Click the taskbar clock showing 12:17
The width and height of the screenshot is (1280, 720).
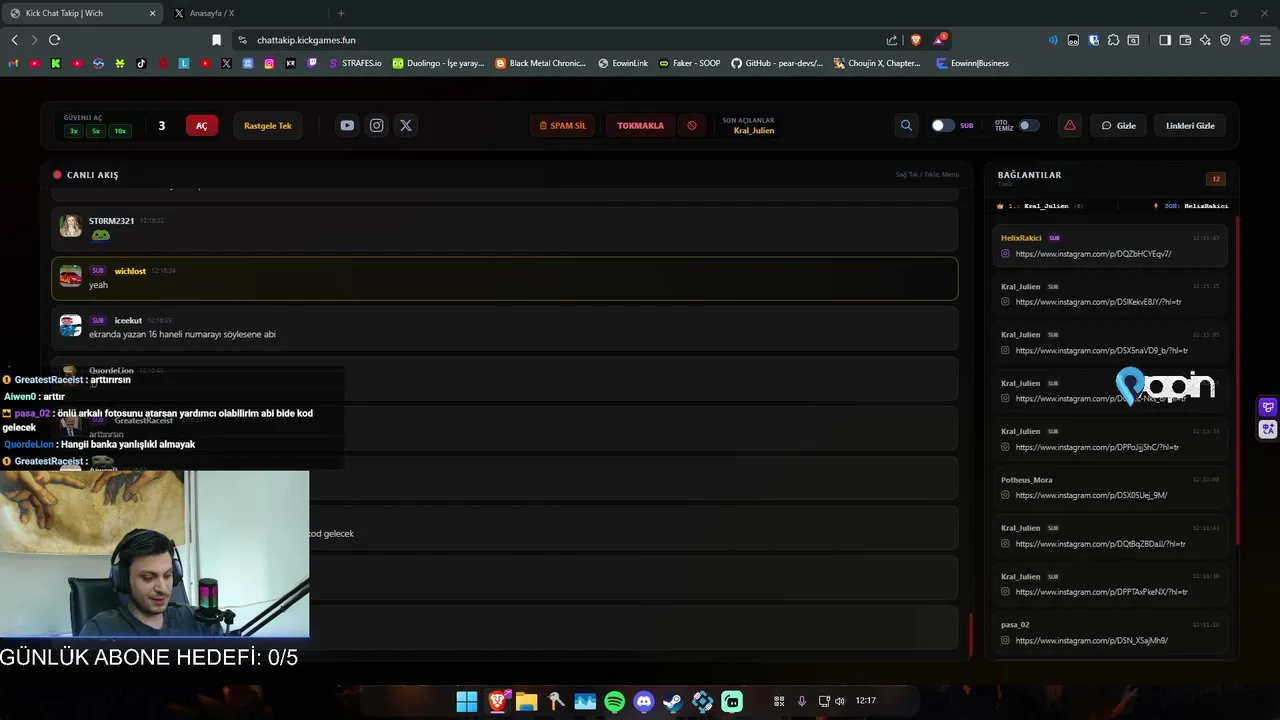866,701
